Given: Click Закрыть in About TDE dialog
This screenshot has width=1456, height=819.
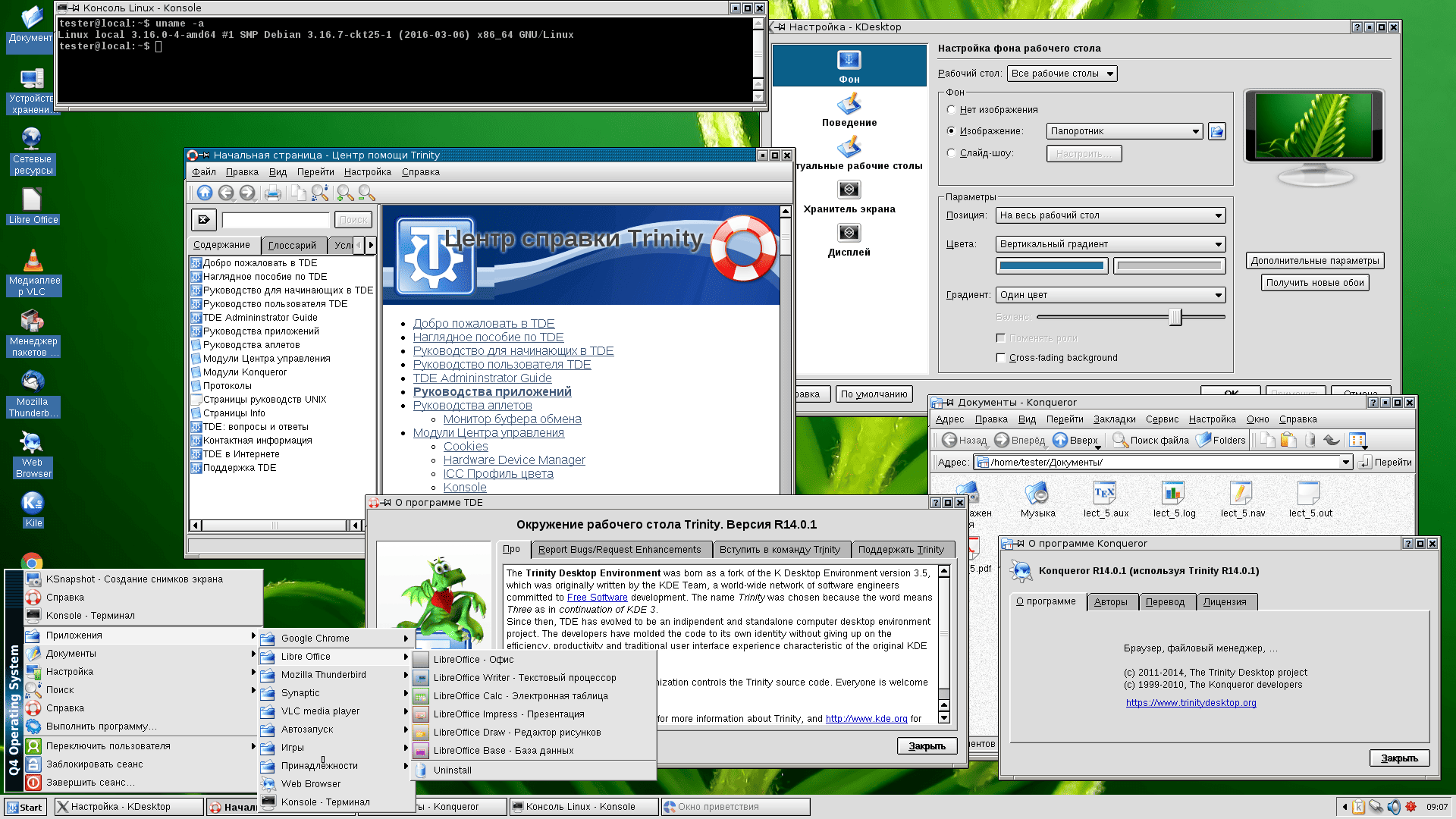Looking at the screenshot, I should (x=927, y=746).
